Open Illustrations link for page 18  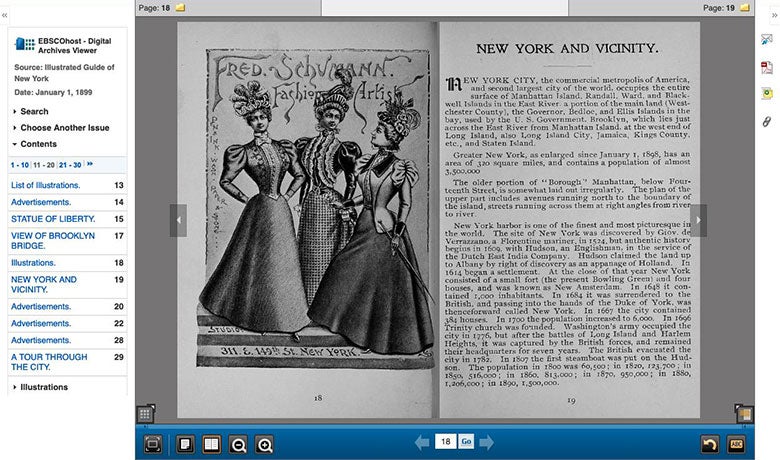click(x=33, y=263)
